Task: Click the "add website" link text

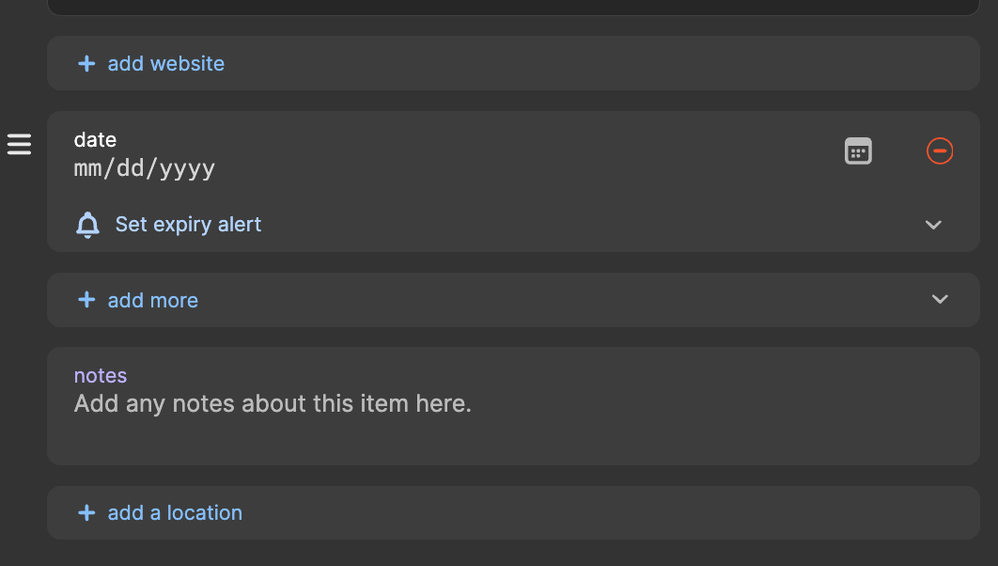Action: click(166, 64)
